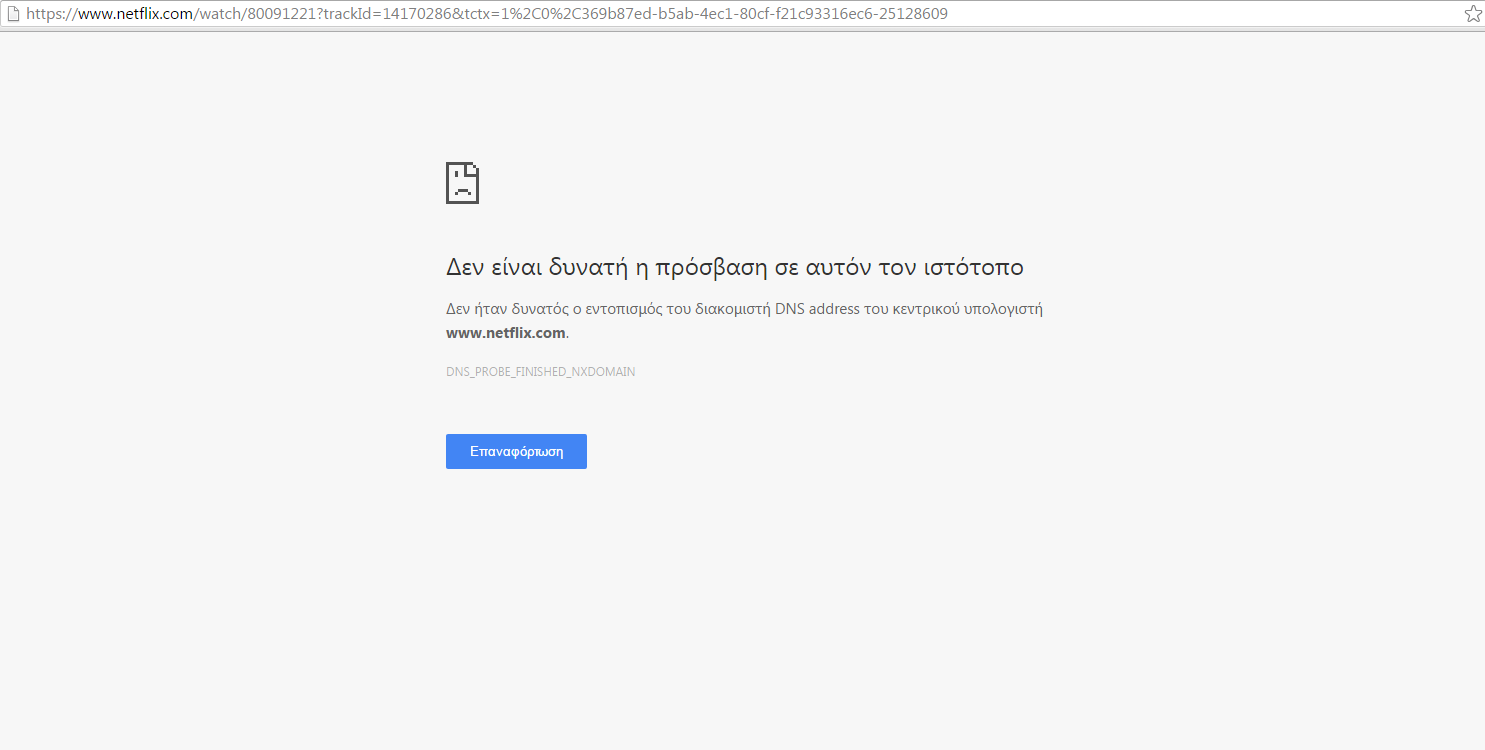Click the page info icon beside the URL
The width and height of the screenshot is (1485, 750).
click(13, 14)
